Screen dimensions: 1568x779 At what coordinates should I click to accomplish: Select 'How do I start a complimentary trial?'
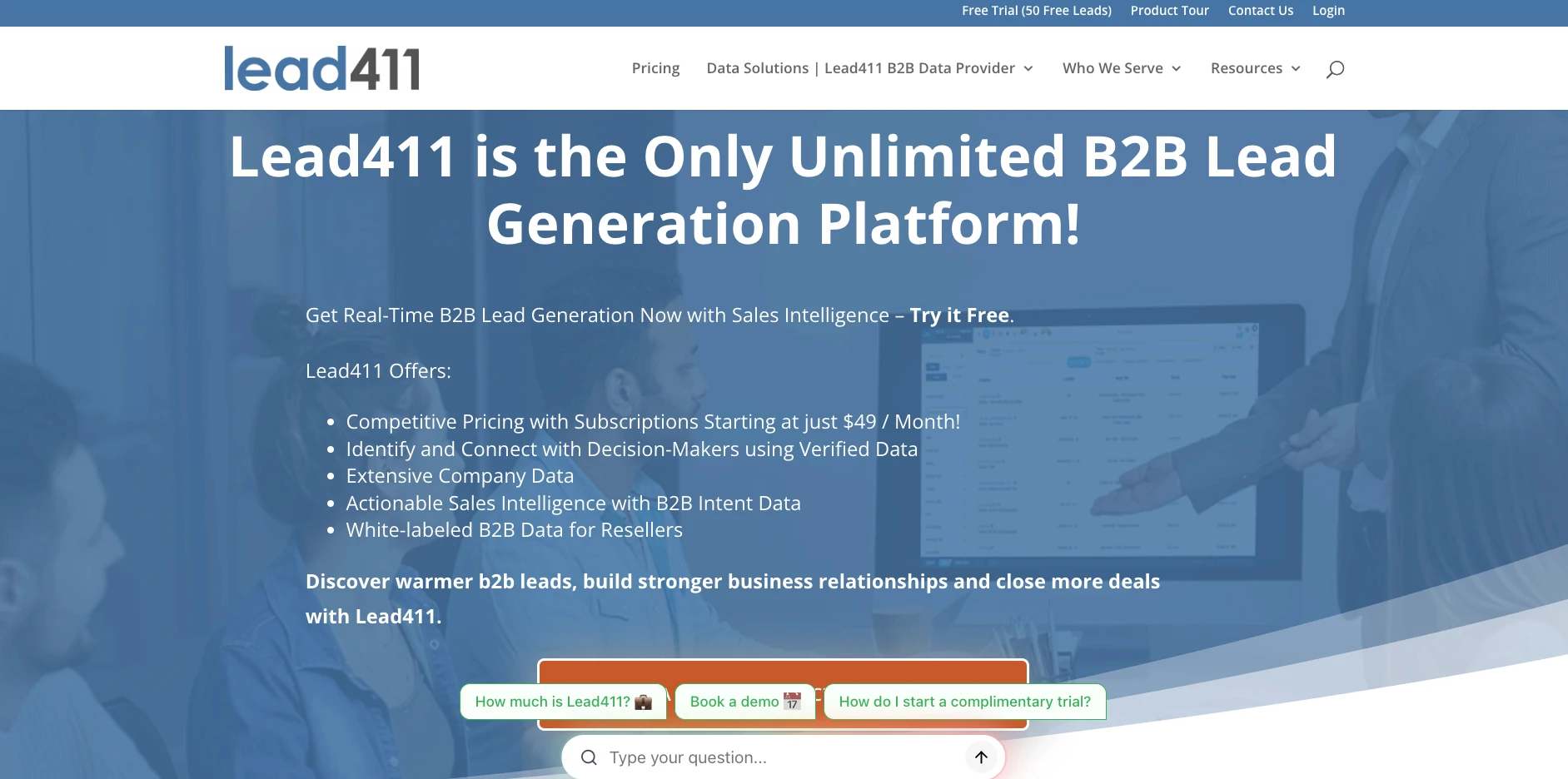click(965, 702)
